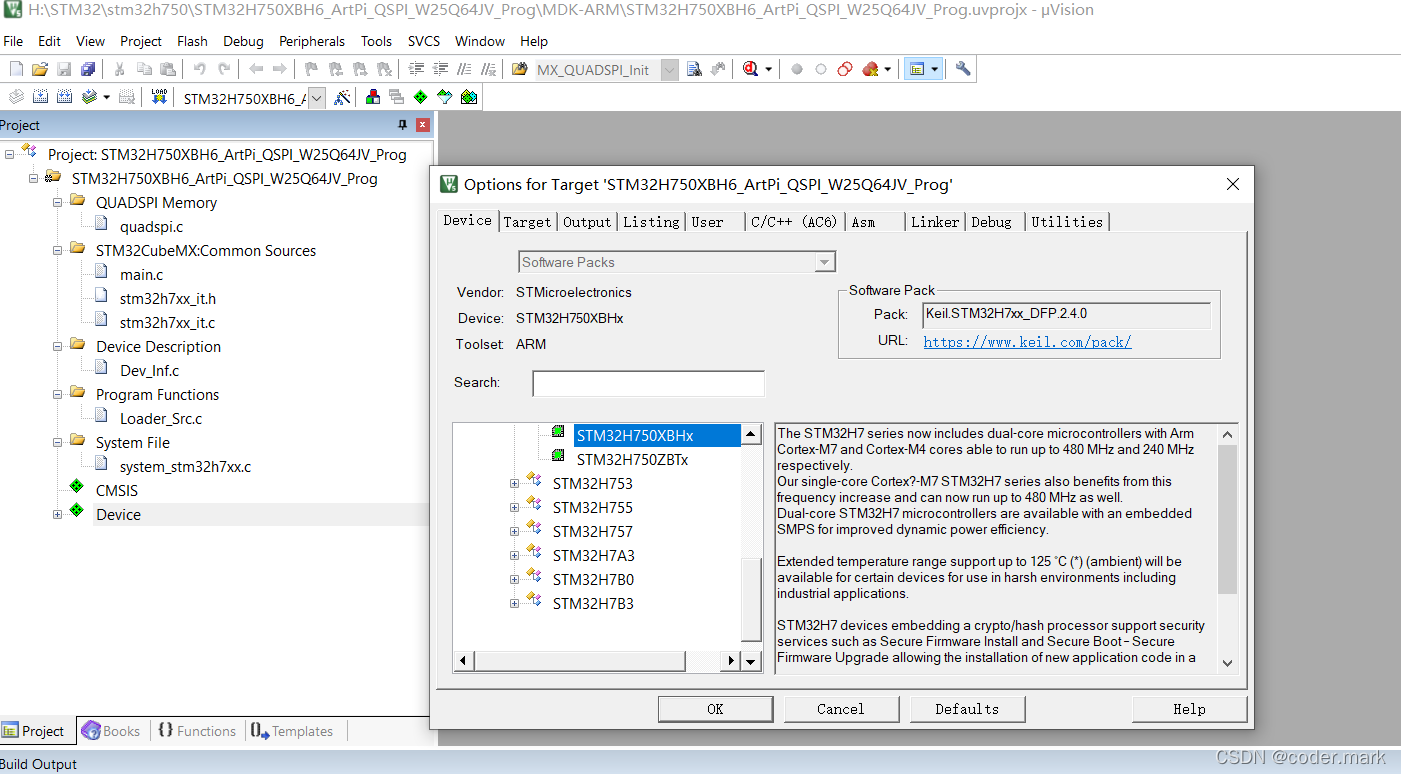The height and width of the screenshot is (774, 1401).
Task: Click the Undo arrow icon
Action: point(199,69)
